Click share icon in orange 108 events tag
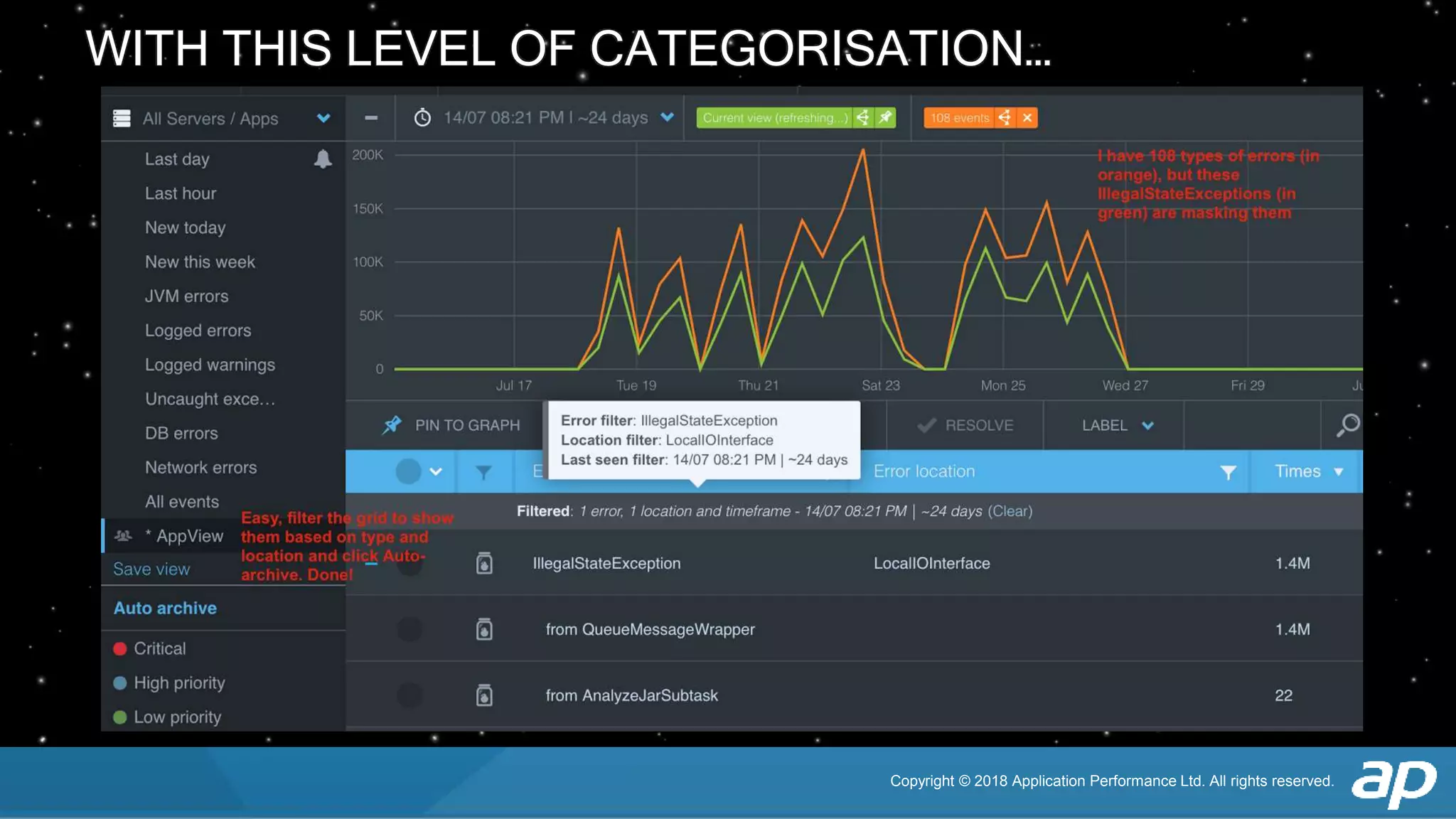 click(x=1005, y=118)
